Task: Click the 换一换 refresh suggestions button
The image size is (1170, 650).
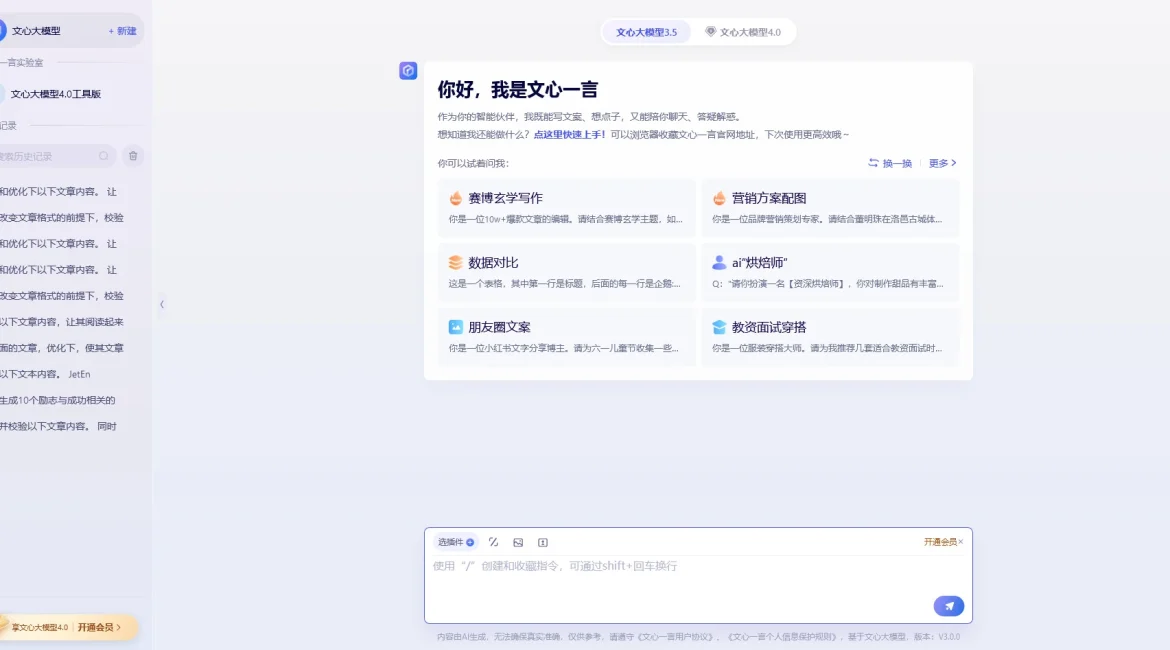Action: (x=889, y=163)
